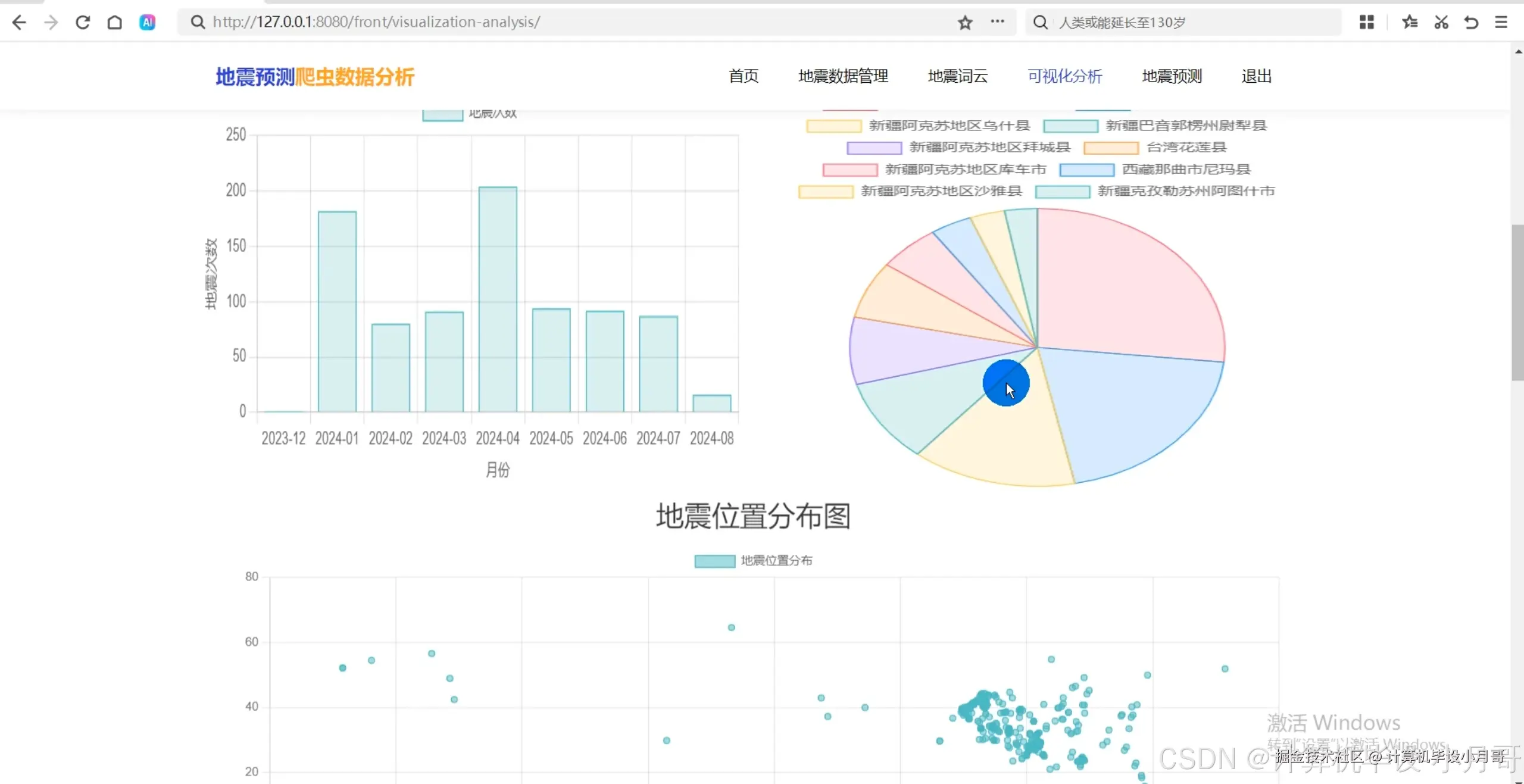
Task: Go to 地震数据管理 page
Action: (x=843, y=76)
